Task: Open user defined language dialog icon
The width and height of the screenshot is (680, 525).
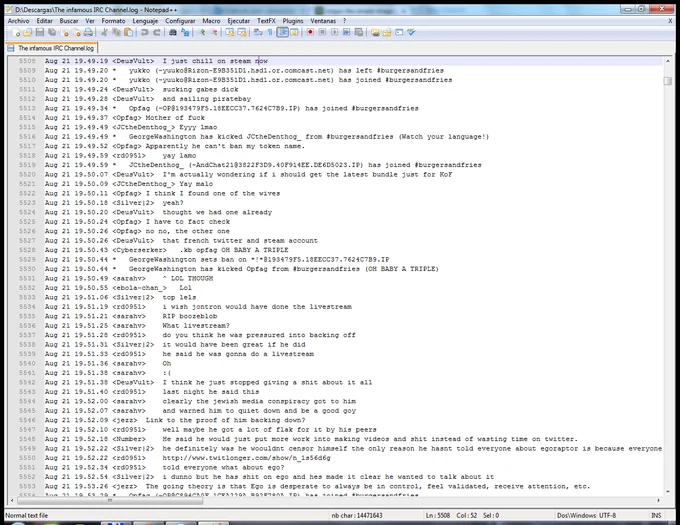Action: [294, 32]
